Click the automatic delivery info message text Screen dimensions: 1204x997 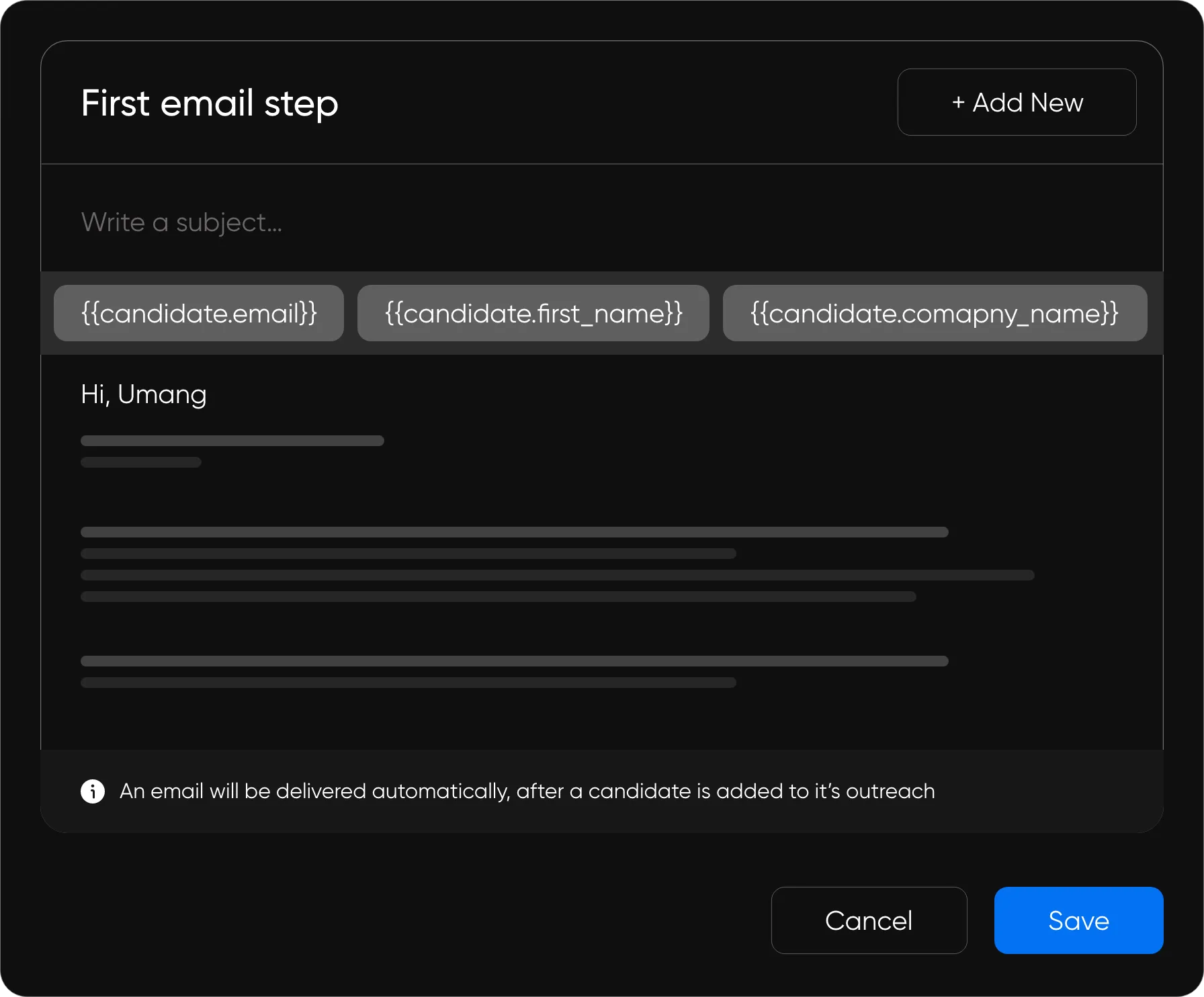tap(527, 791)
